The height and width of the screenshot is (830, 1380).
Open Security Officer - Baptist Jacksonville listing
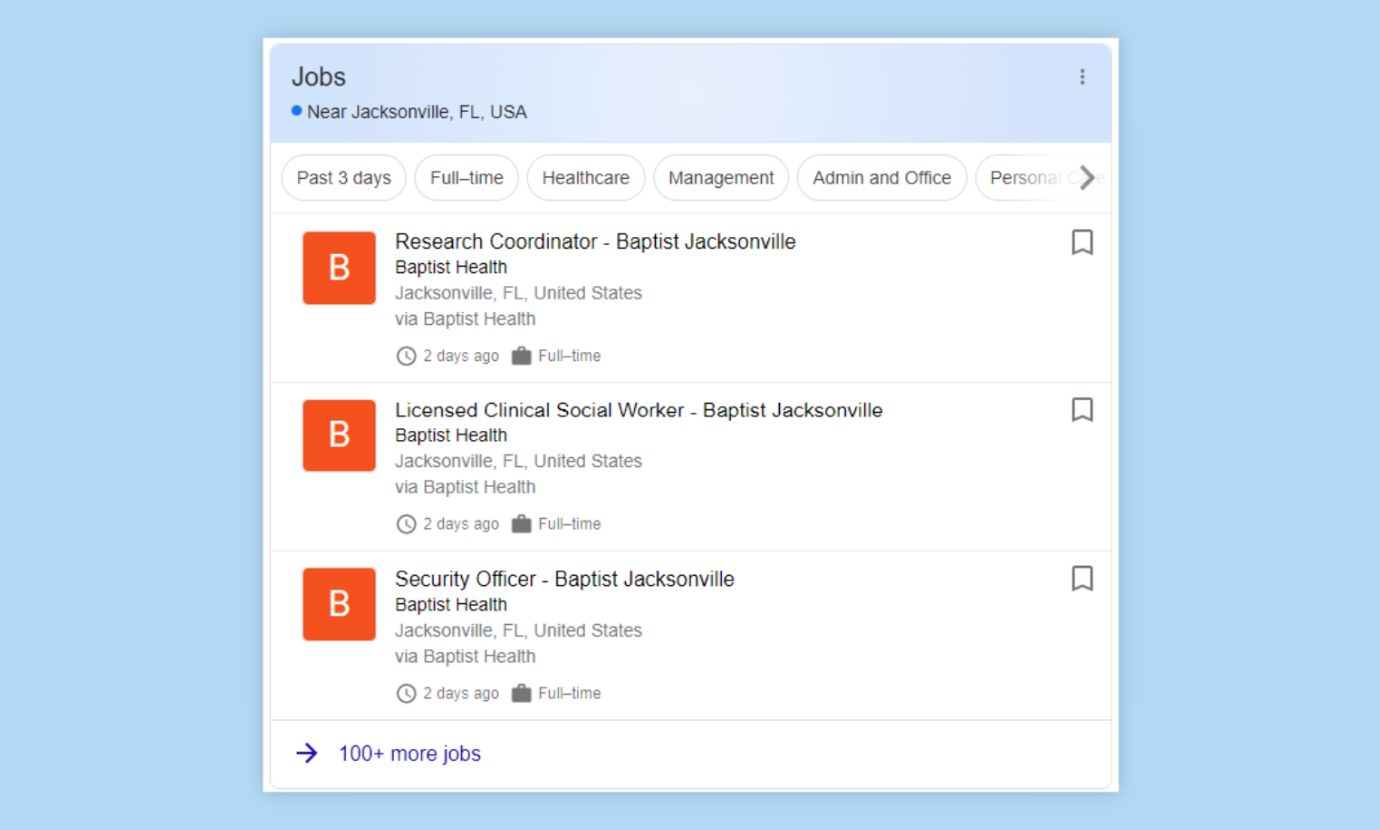[564, 579]
